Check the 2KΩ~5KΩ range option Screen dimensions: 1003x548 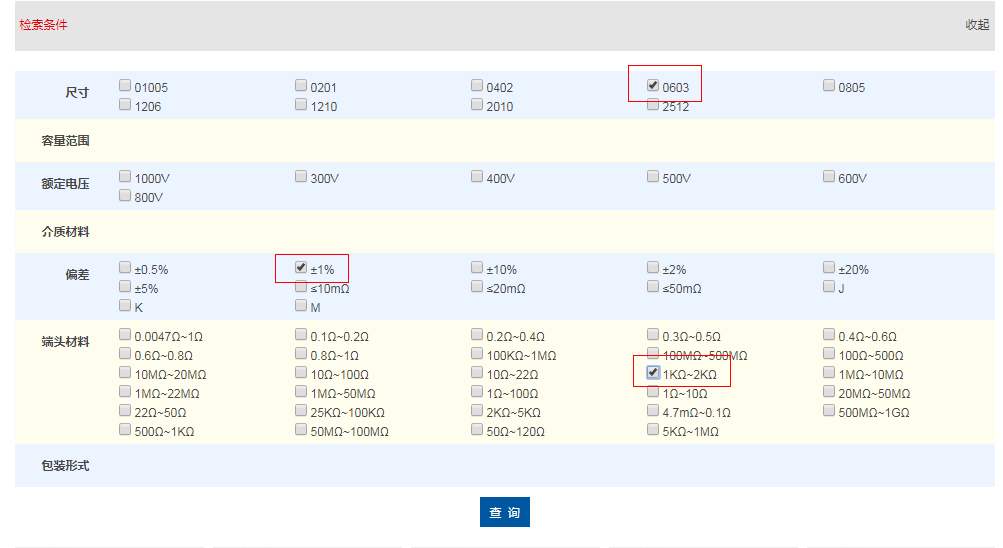pos(477,411)
